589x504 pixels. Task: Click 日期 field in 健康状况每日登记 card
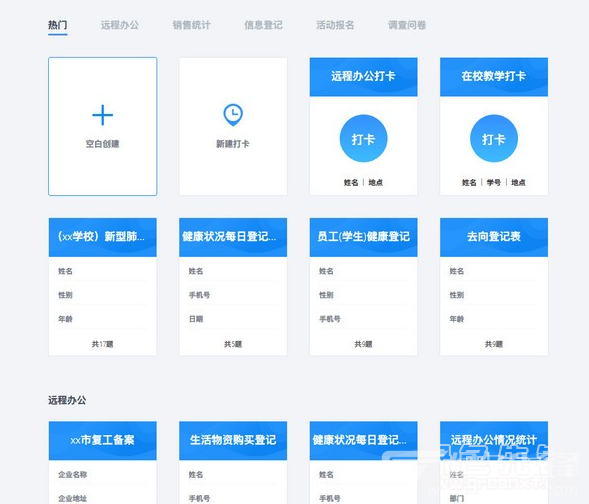click(x=196, y=319)
